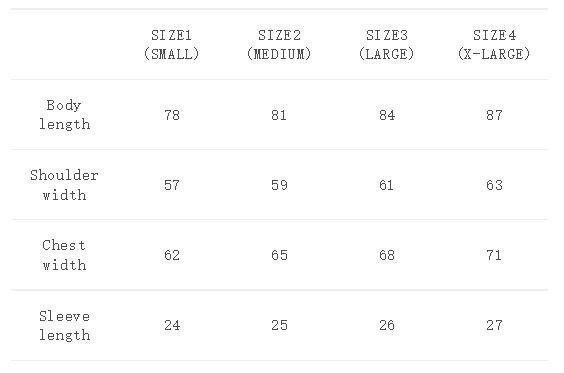Click the body length value 78

tap(172, 115)
